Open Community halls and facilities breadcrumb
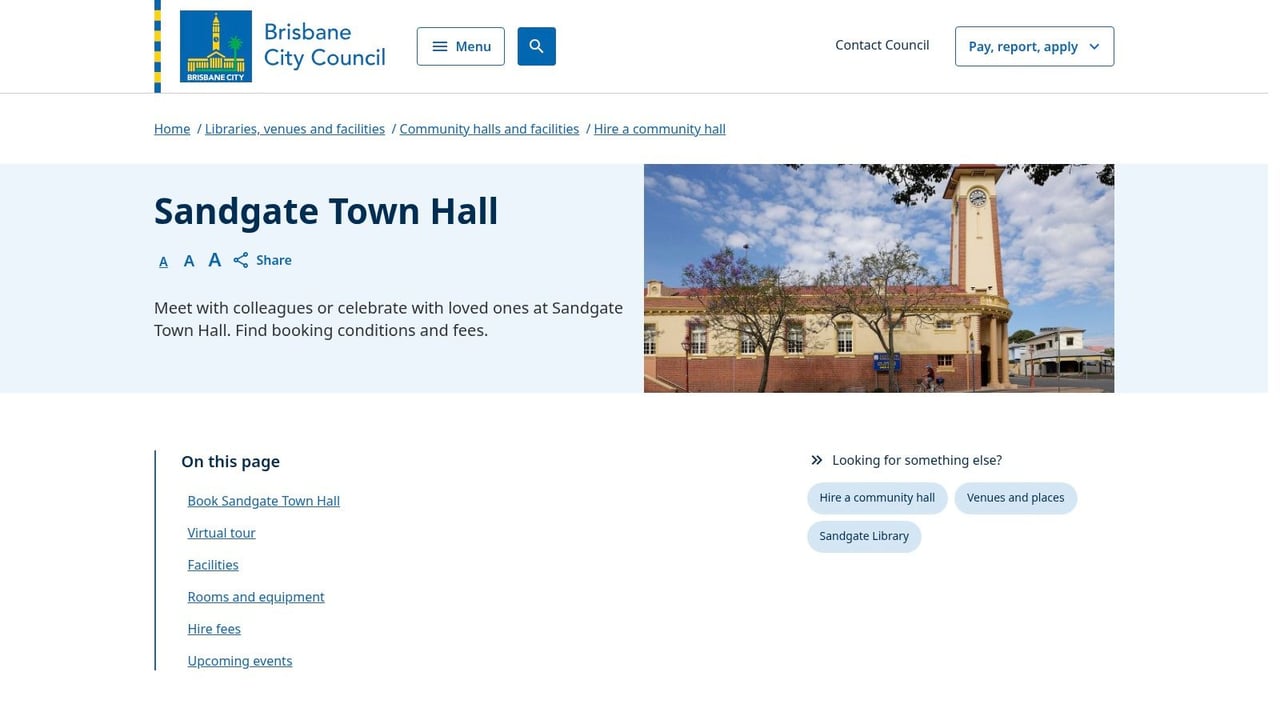The width and height of the screenshot is (1280, 720). pyautogui.click(x=489, y=129)
